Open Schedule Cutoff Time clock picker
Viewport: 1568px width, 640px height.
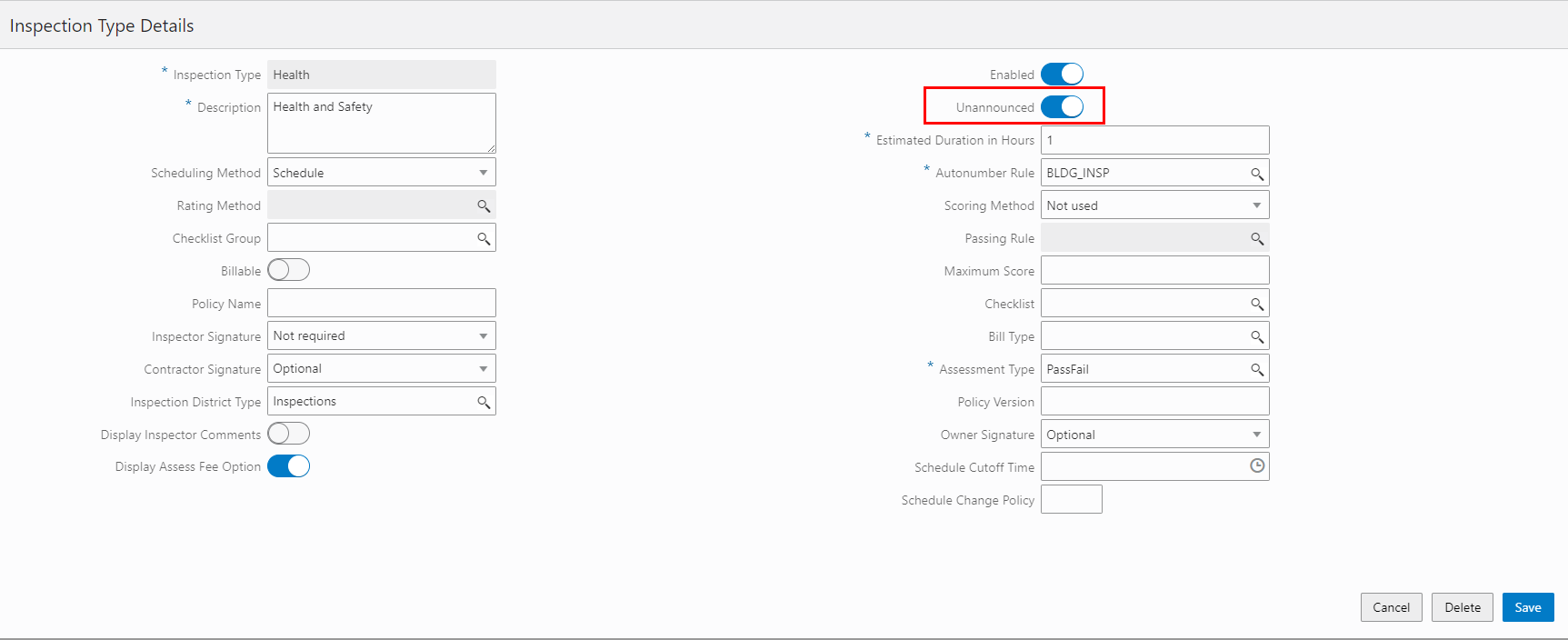(1257, 466)
